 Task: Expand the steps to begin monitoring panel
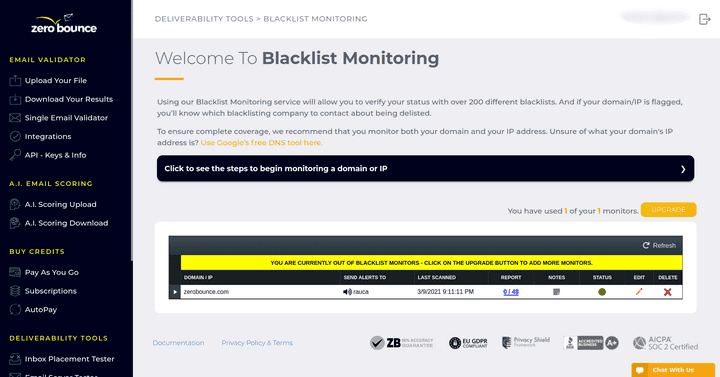(x=425, y=169)
